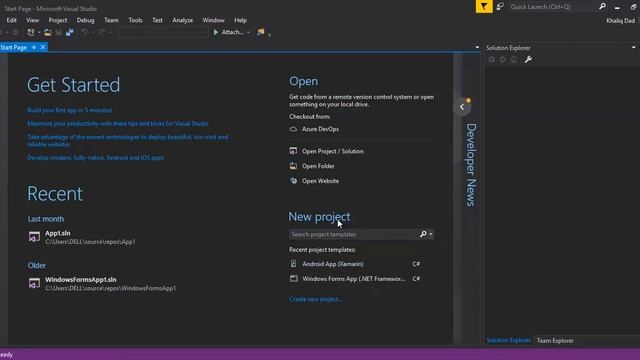
Task: Open the Attach button dropdown arrow
Action: click(x=248, y=32)
